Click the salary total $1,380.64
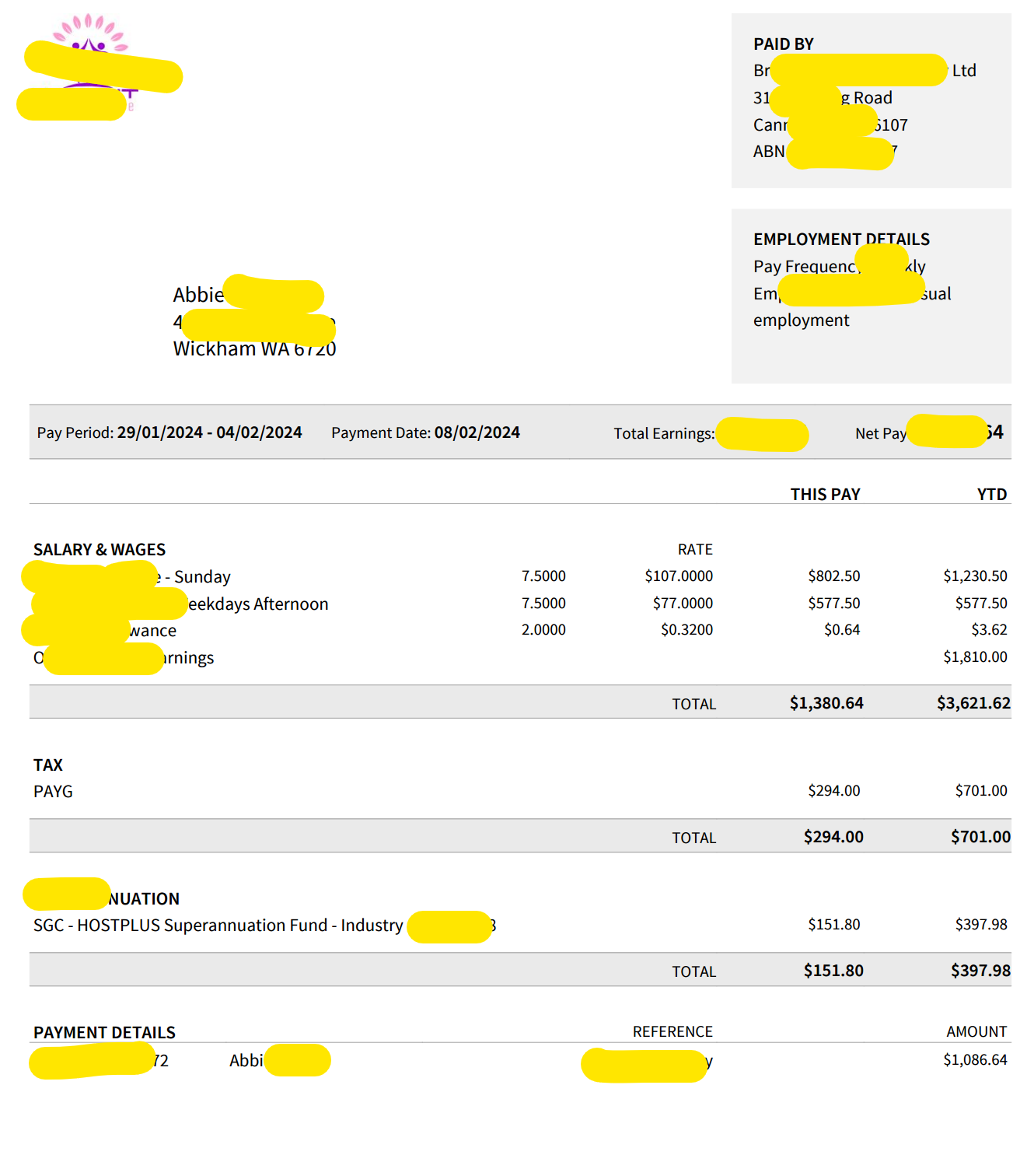This screenshot has height=1176, width=1034. tap(826, 703)
